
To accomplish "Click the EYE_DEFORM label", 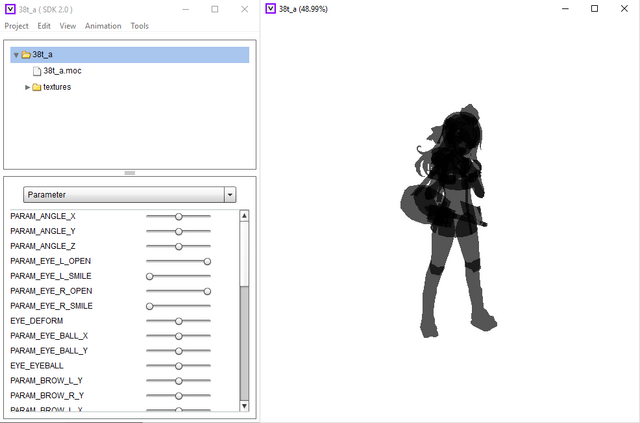I will 37,321.
